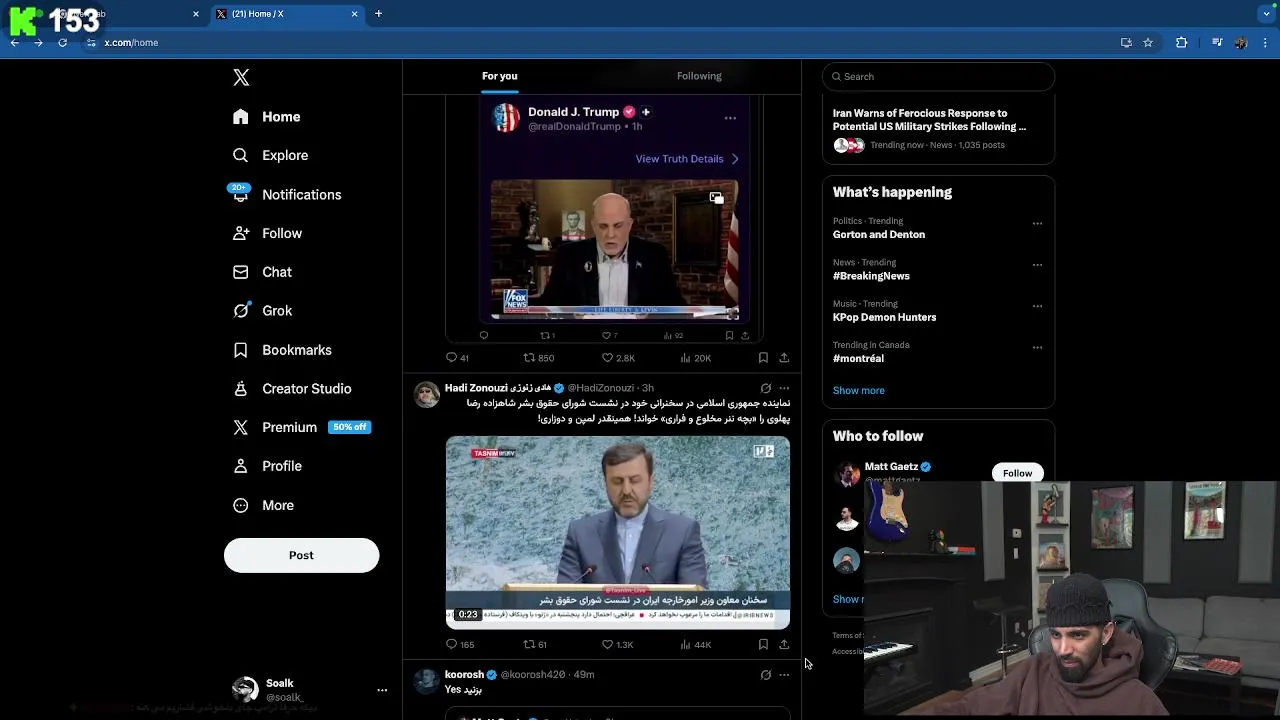Open Hadi Zonouzi profile avatar
Viewport: 1280px width, 720px height.
[427, 394]
